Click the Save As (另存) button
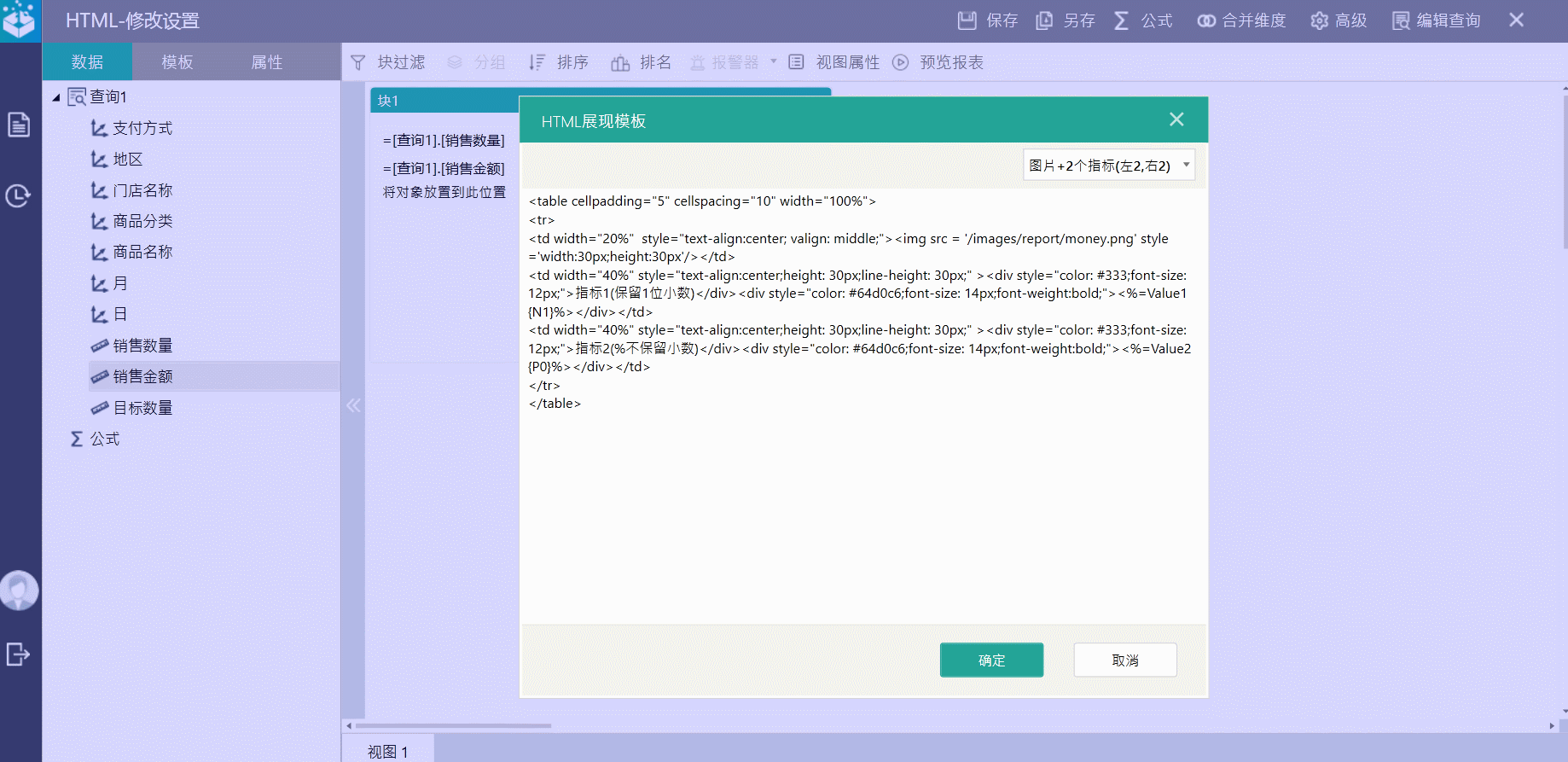Viewport: 1568px width, 762px height. pyautogui.click(x=1065, y=20)
